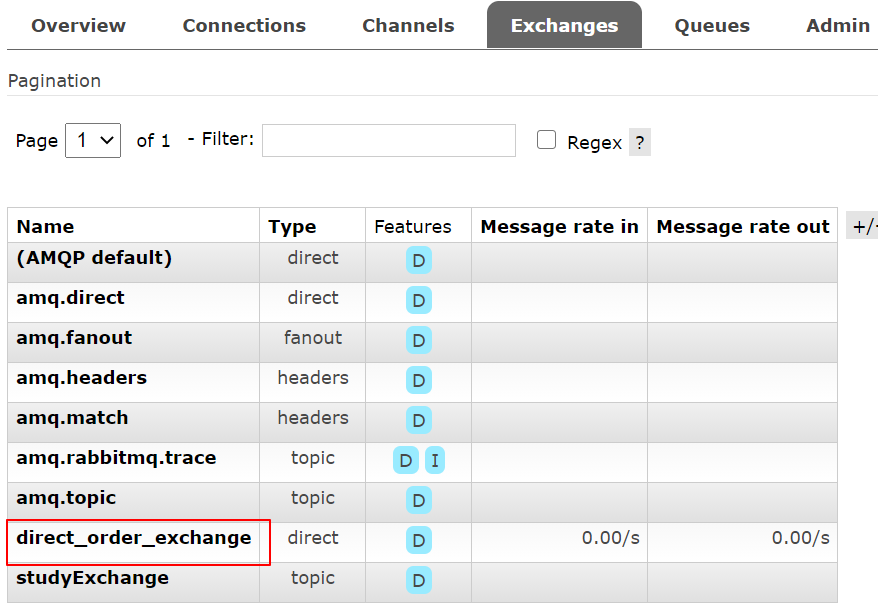Open the amq.headers exchange
The height and width of the screenshot is (612, 878).
[81, 378]
